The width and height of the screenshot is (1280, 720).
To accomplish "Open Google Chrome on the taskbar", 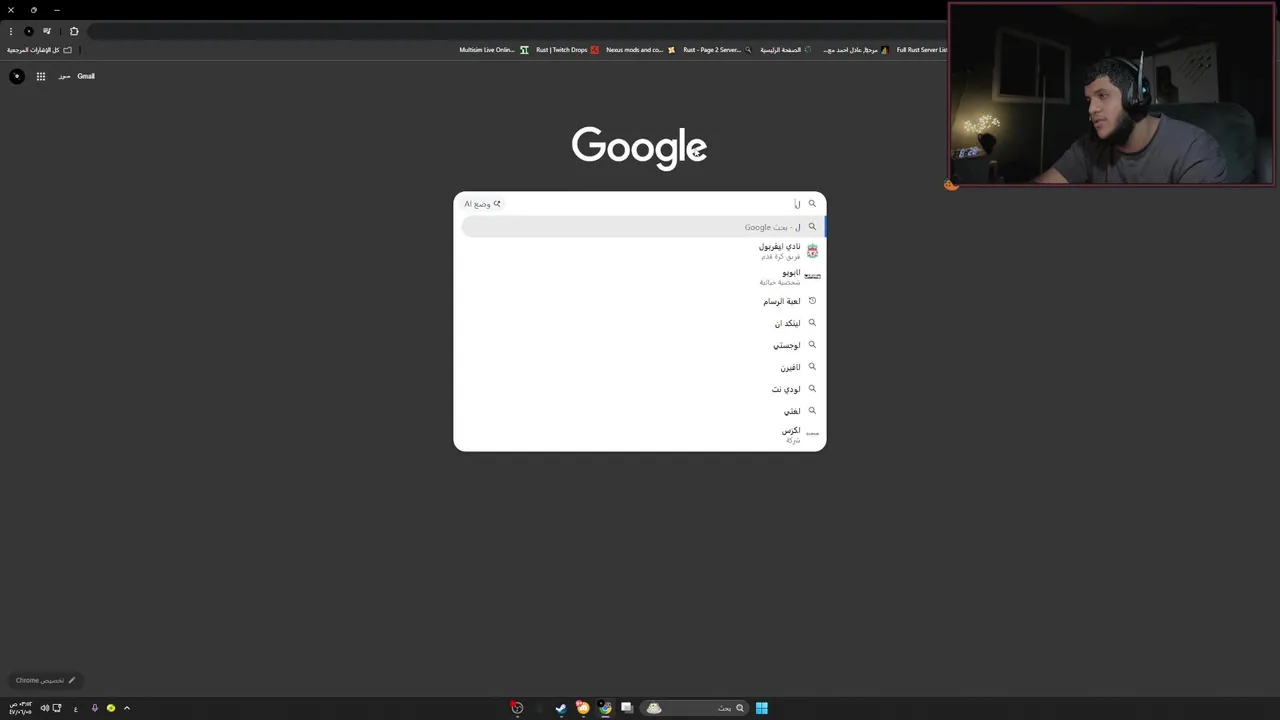I will [x=605, y=708].
